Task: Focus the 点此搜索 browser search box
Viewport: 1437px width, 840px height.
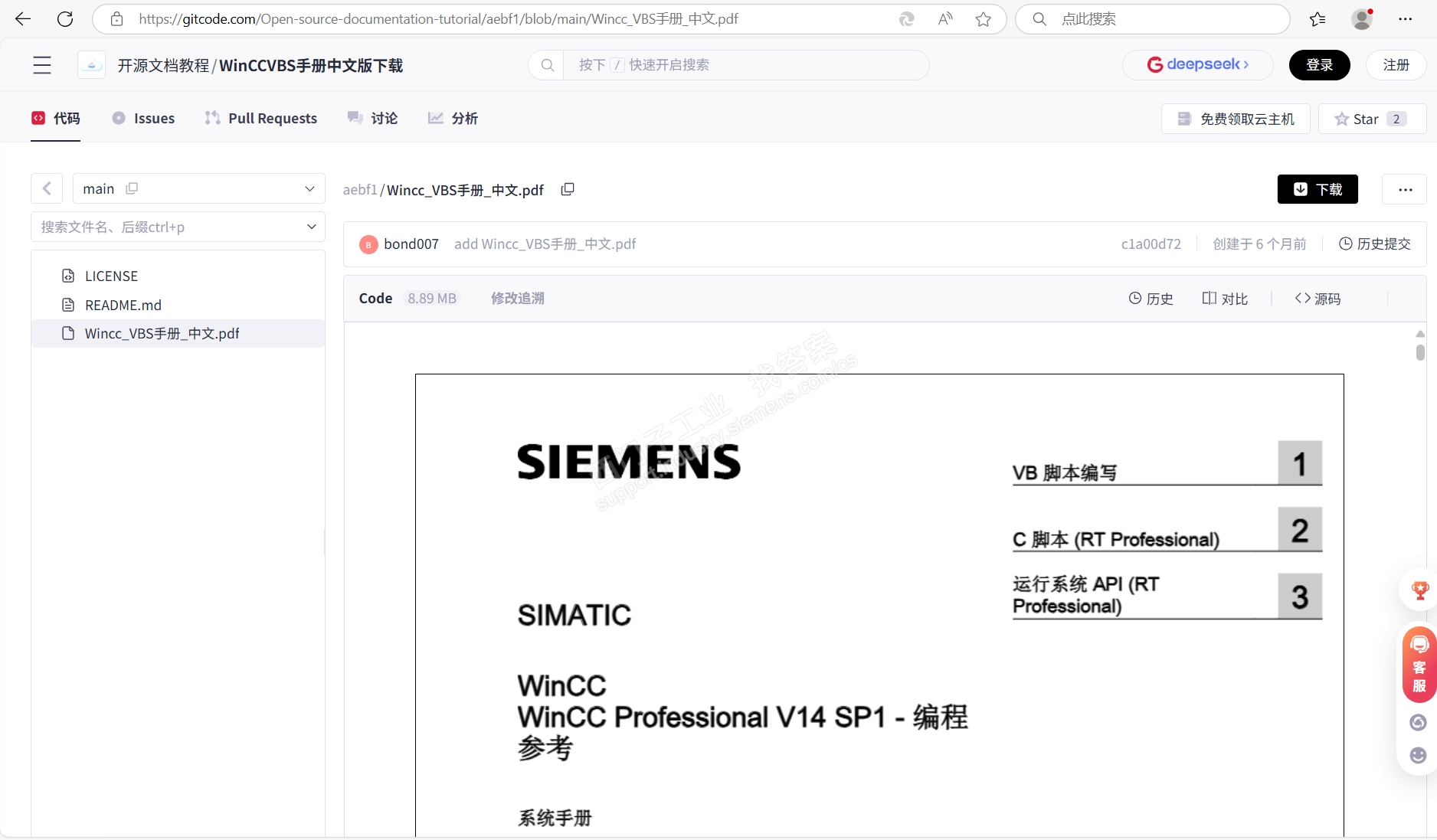Action: [x=1153, y=19]
